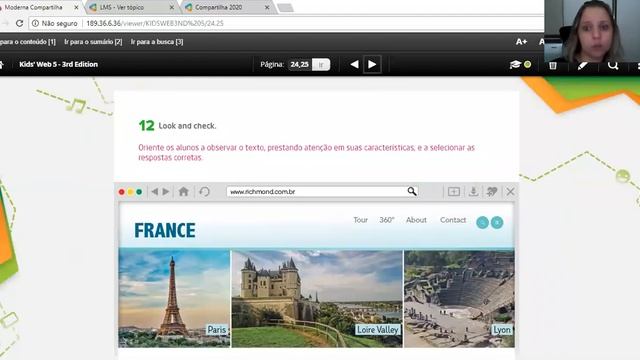Viewport: 640px width, 360px height.
Task: Open the Lyon amphitheater photo
Action: [459, 299]
